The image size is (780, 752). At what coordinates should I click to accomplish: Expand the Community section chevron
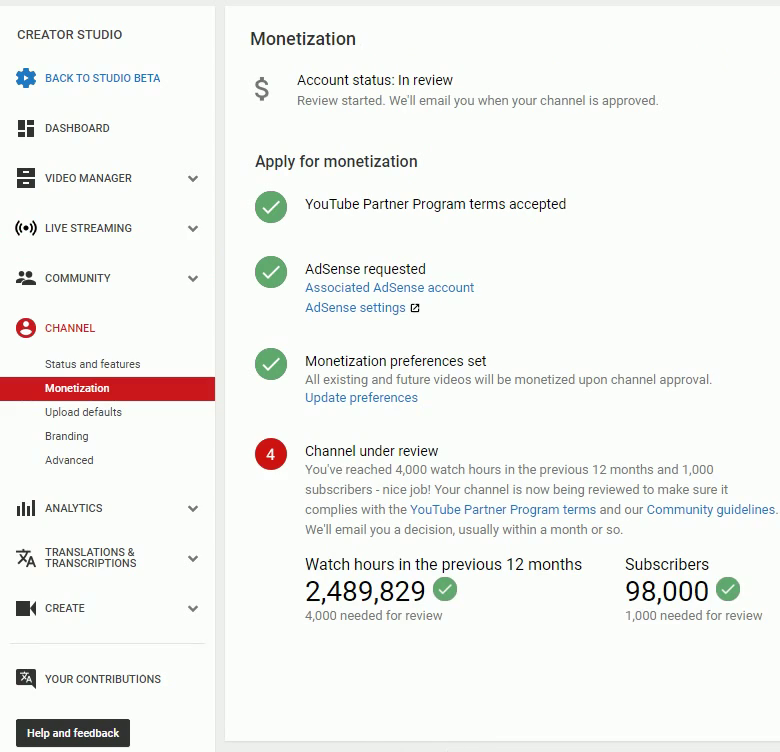pos(193,279)
